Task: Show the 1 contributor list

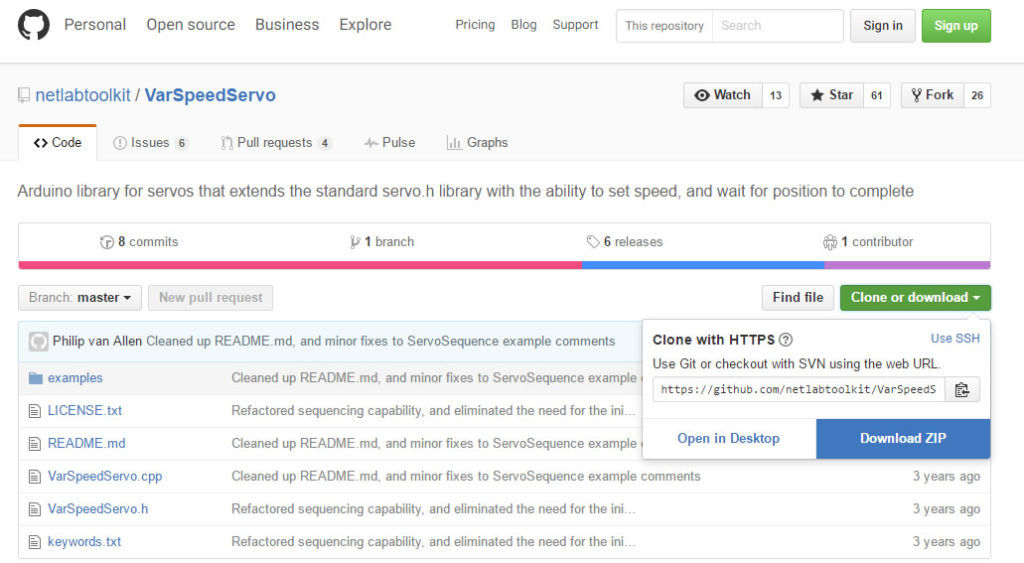Action: pos(868,242)
